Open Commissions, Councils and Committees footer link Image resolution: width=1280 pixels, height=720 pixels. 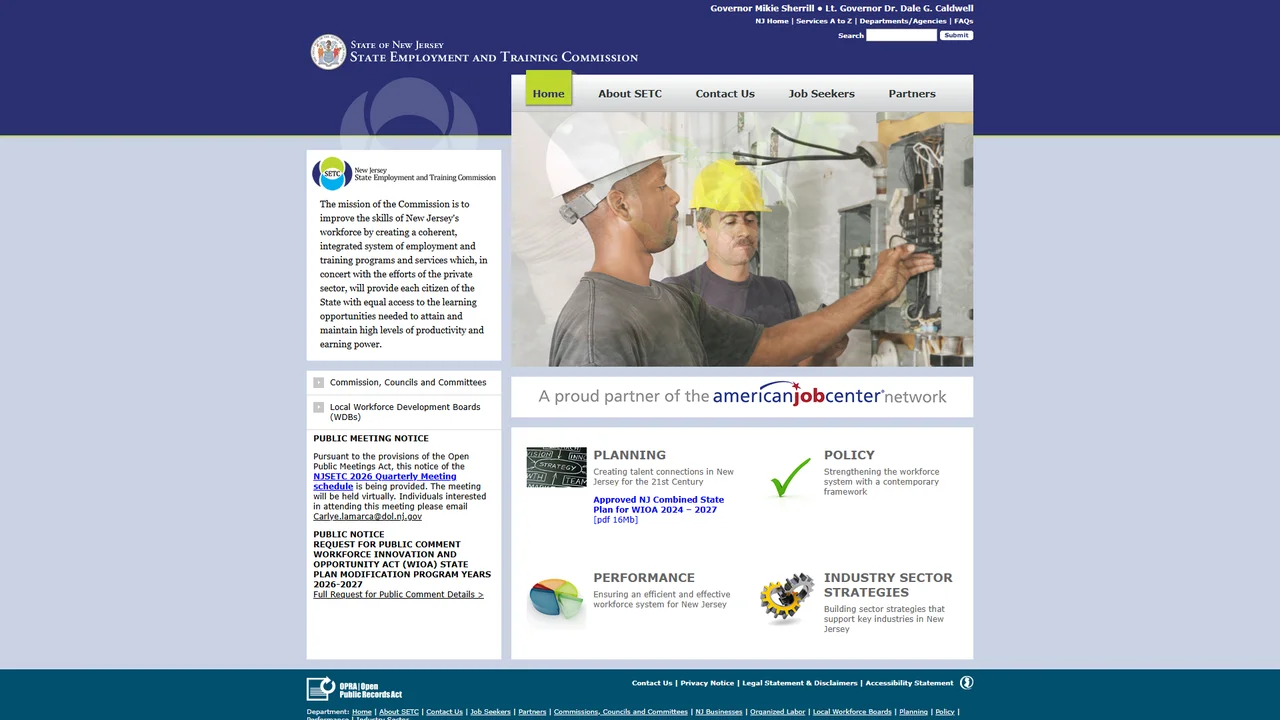[x=621, y=712]
